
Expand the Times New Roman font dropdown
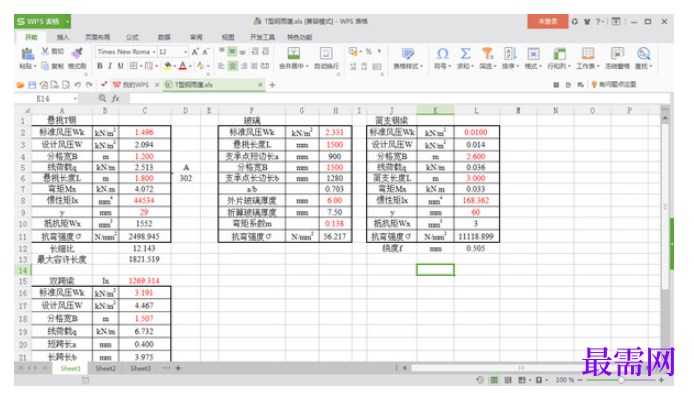point(154,52)
